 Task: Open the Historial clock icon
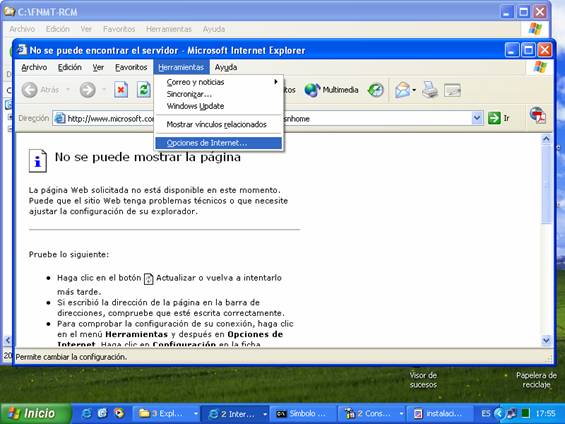(x=376, y=90)
